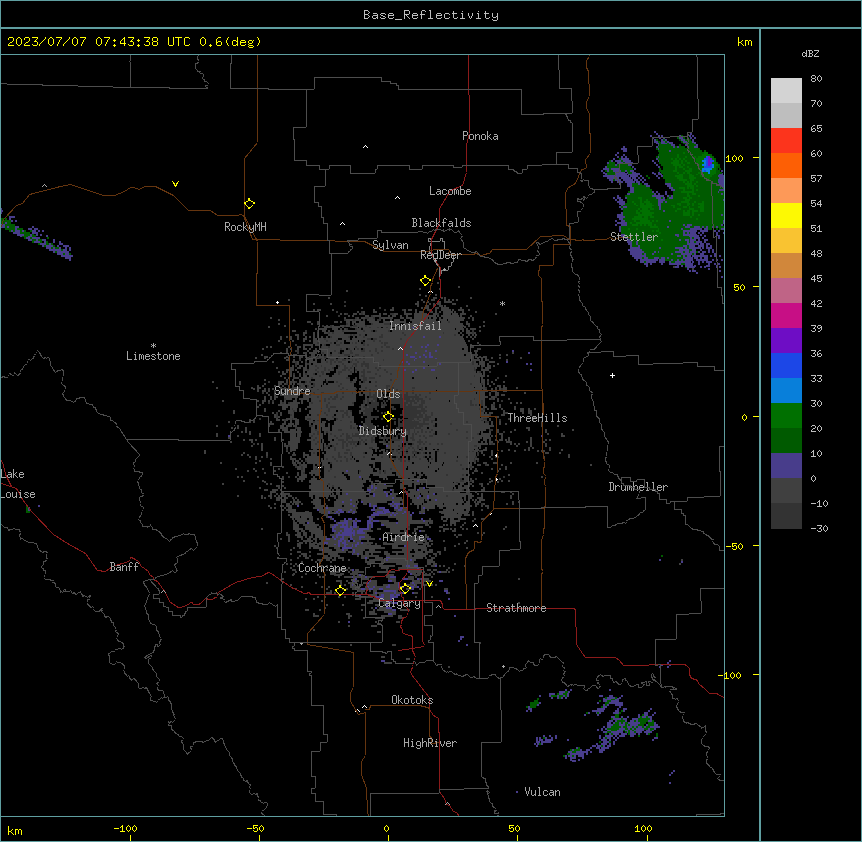Select the ThreeHills label
862x842 pixels.
[537, 418]
